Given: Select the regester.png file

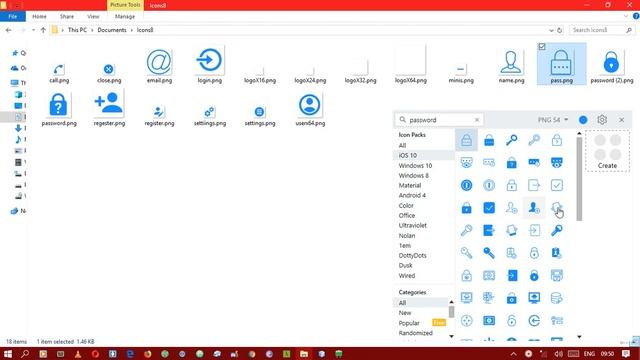Looking at the screenshot, I should click(x=109, y=109).
